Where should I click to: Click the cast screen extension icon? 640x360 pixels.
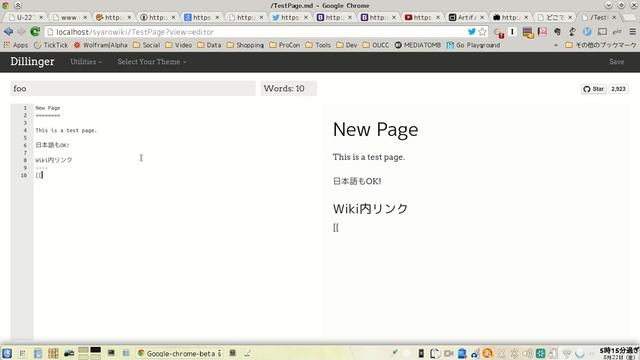pyautogui.click(x=602, y=32)
